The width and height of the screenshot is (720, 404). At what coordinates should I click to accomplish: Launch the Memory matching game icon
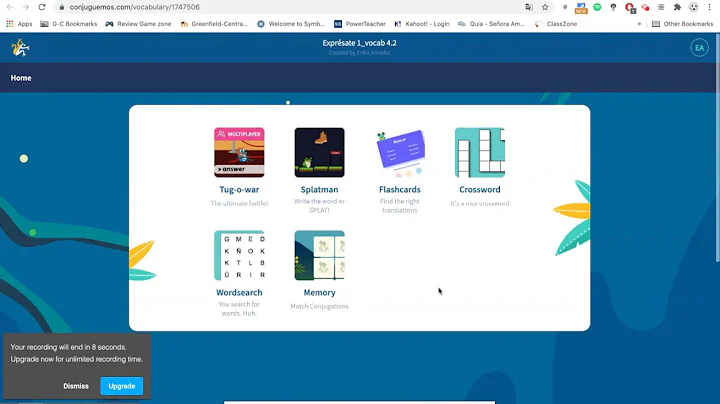pyautogui.click(x=320, y=255)
